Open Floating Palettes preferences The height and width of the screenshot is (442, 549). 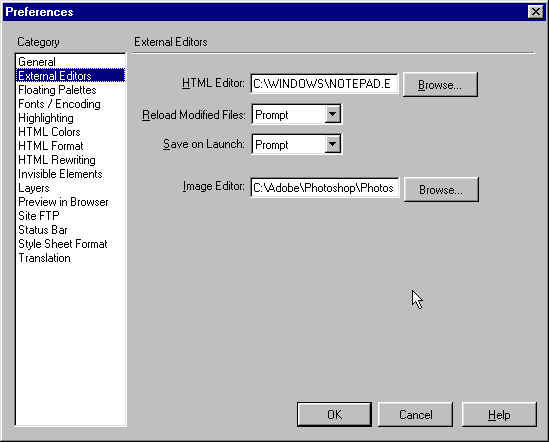tap(57, 90)
